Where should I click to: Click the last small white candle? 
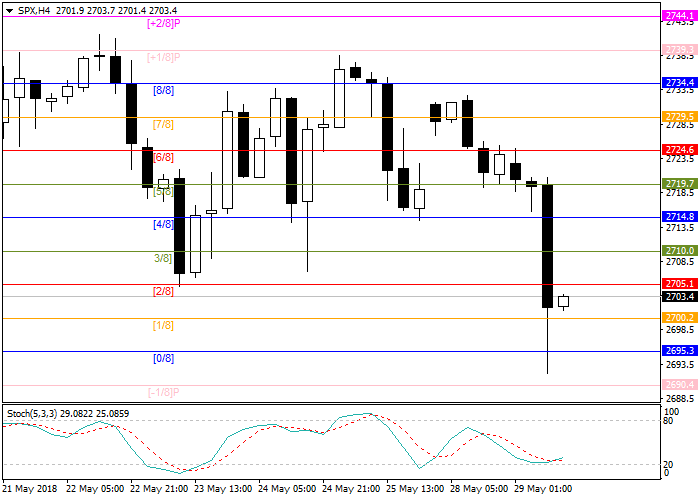click(563, 301)
